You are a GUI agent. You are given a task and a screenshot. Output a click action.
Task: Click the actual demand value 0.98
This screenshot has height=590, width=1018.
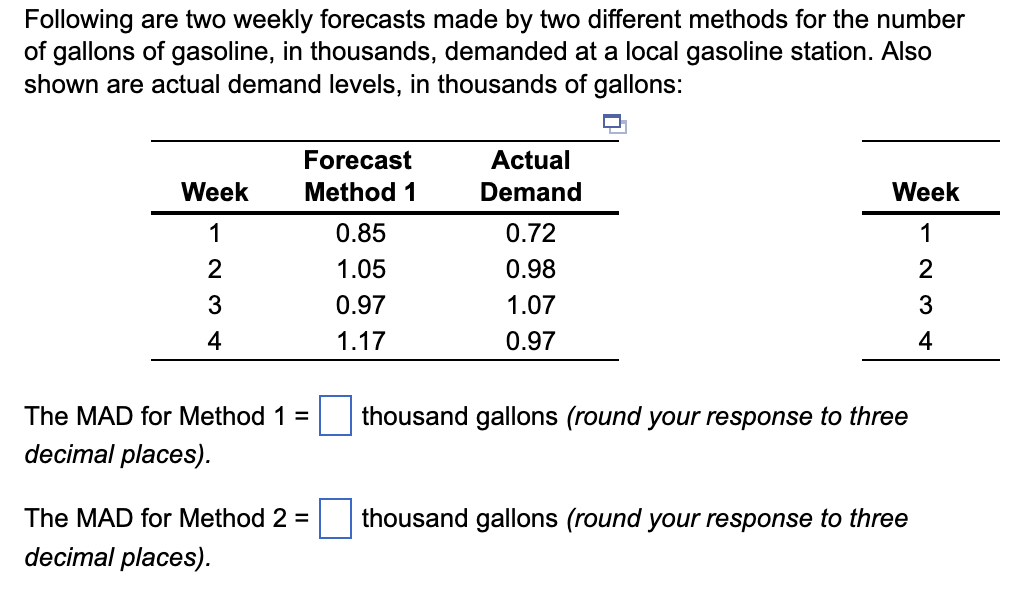531,269
